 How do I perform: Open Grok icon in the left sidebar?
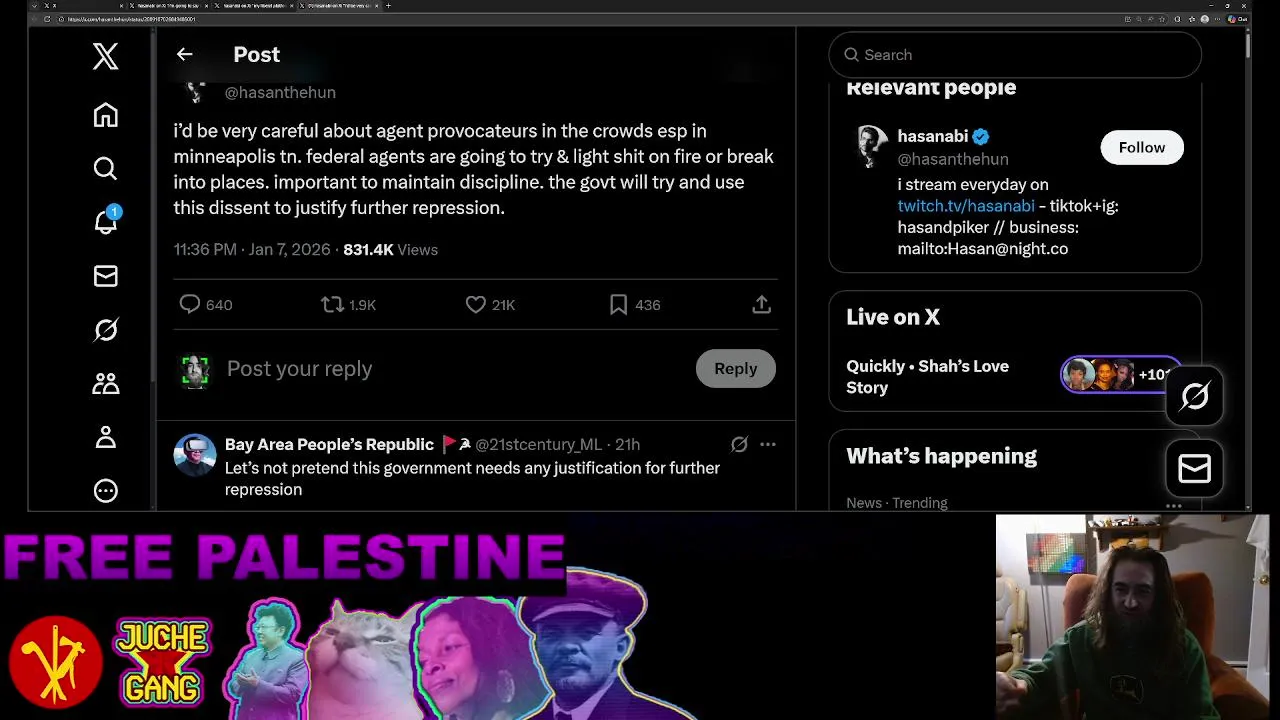coord(105,329)
